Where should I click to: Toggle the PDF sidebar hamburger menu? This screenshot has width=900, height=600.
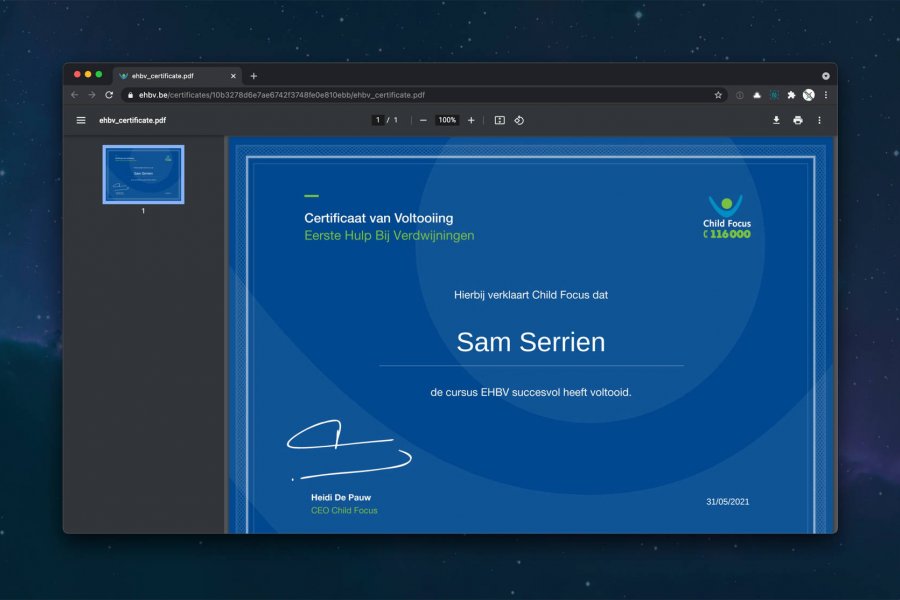coord(81,120)
